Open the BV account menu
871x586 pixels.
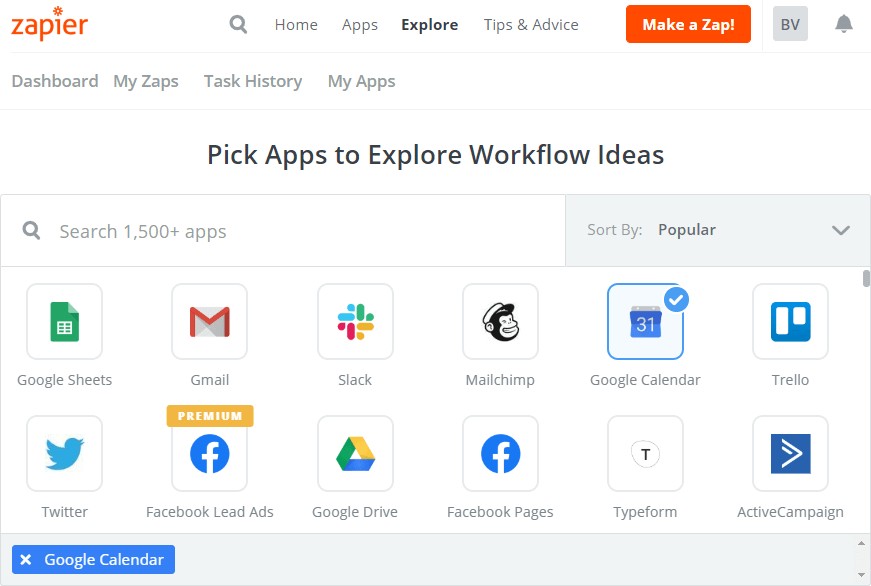point(790,24)
